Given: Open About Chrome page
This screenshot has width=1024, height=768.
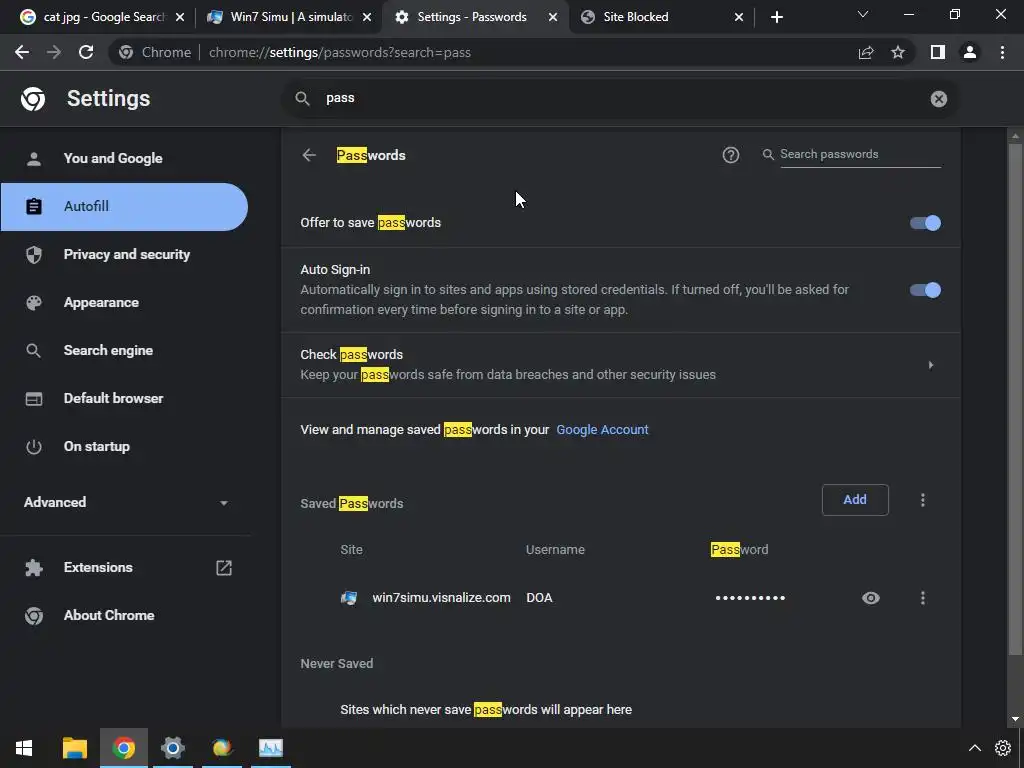Looking at the screenshot, I should click(x=125, y=615).
